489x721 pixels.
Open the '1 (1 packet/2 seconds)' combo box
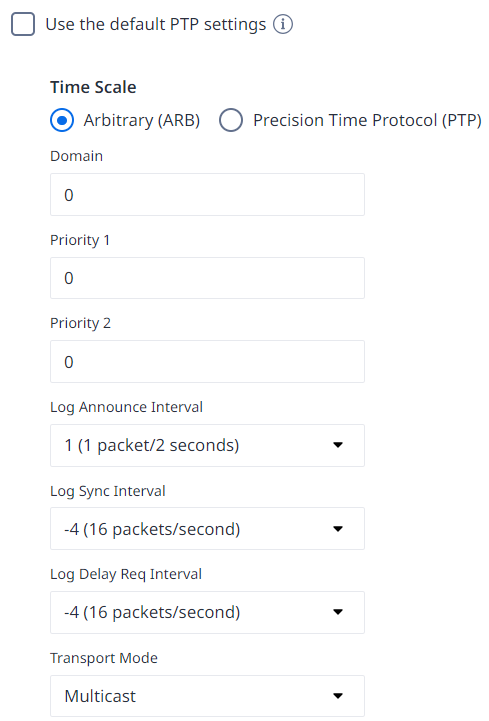[207, 445]
